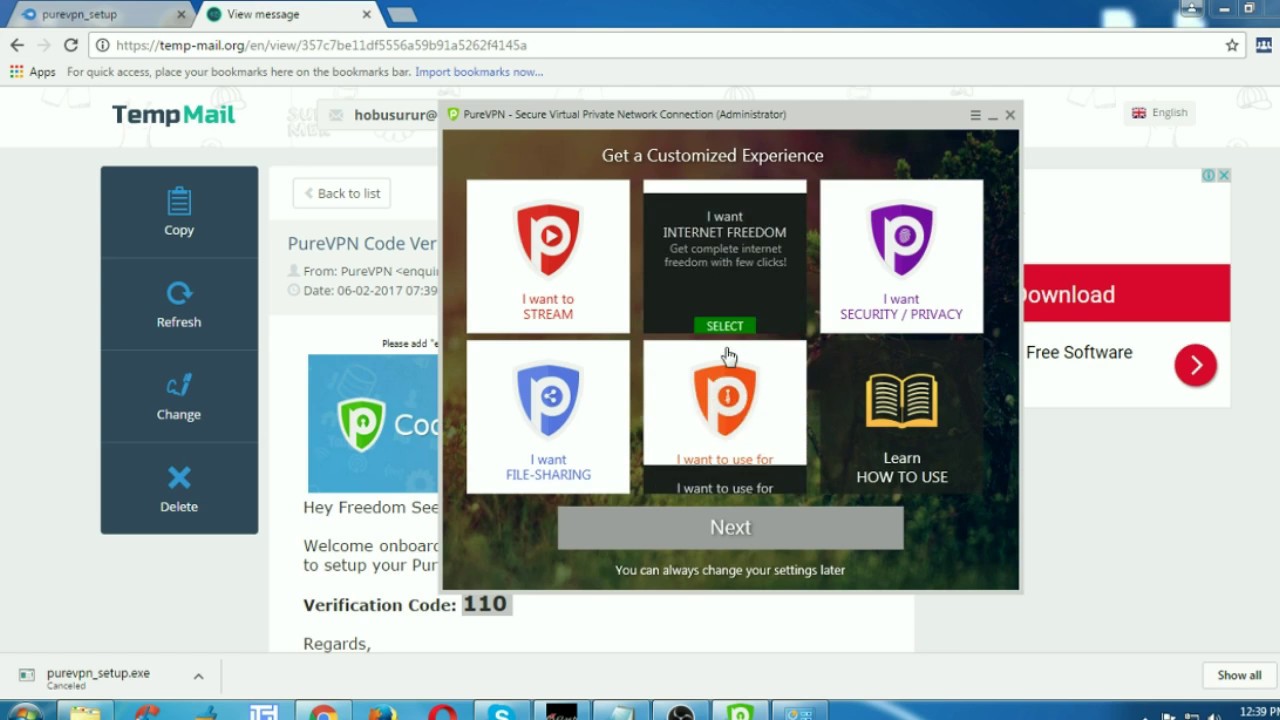The height and width of the screenshot is (720, 1280).
Task: Minimize the PureVPN window
Action: pos(993,115)
